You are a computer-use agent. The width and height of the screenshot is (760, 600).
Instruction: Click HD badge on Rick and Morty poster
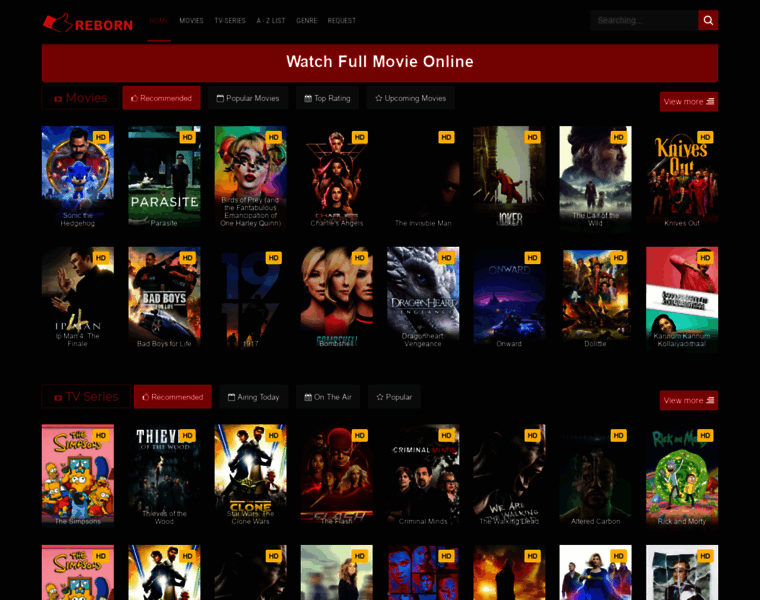[x=705, y=436]
